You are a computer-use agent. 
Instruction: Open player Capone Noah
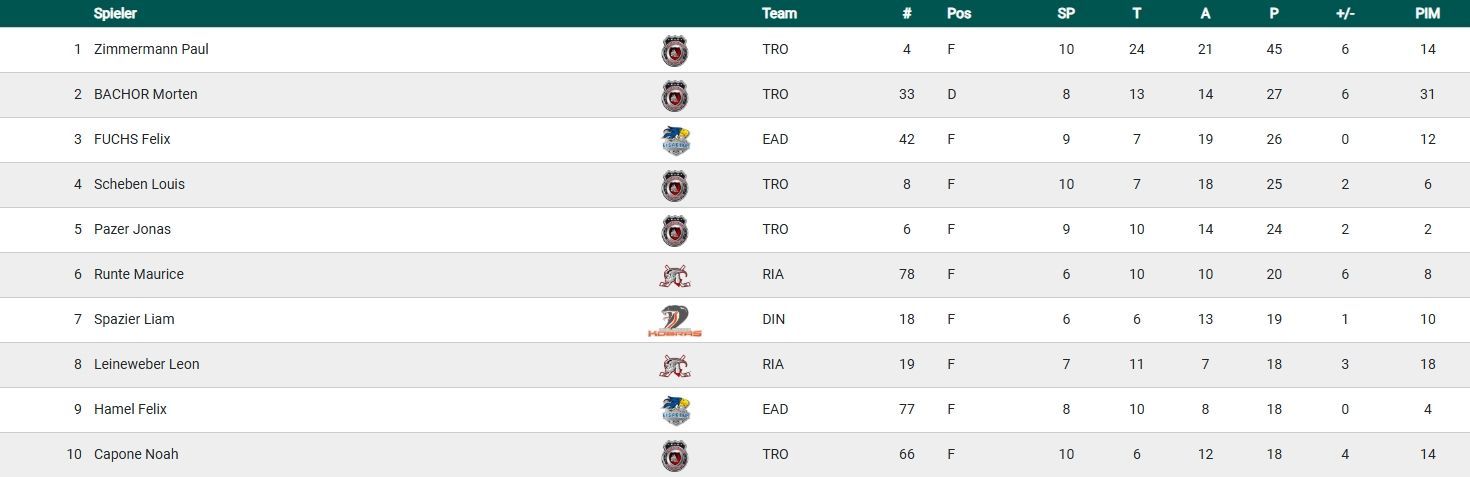coord(136,454)
